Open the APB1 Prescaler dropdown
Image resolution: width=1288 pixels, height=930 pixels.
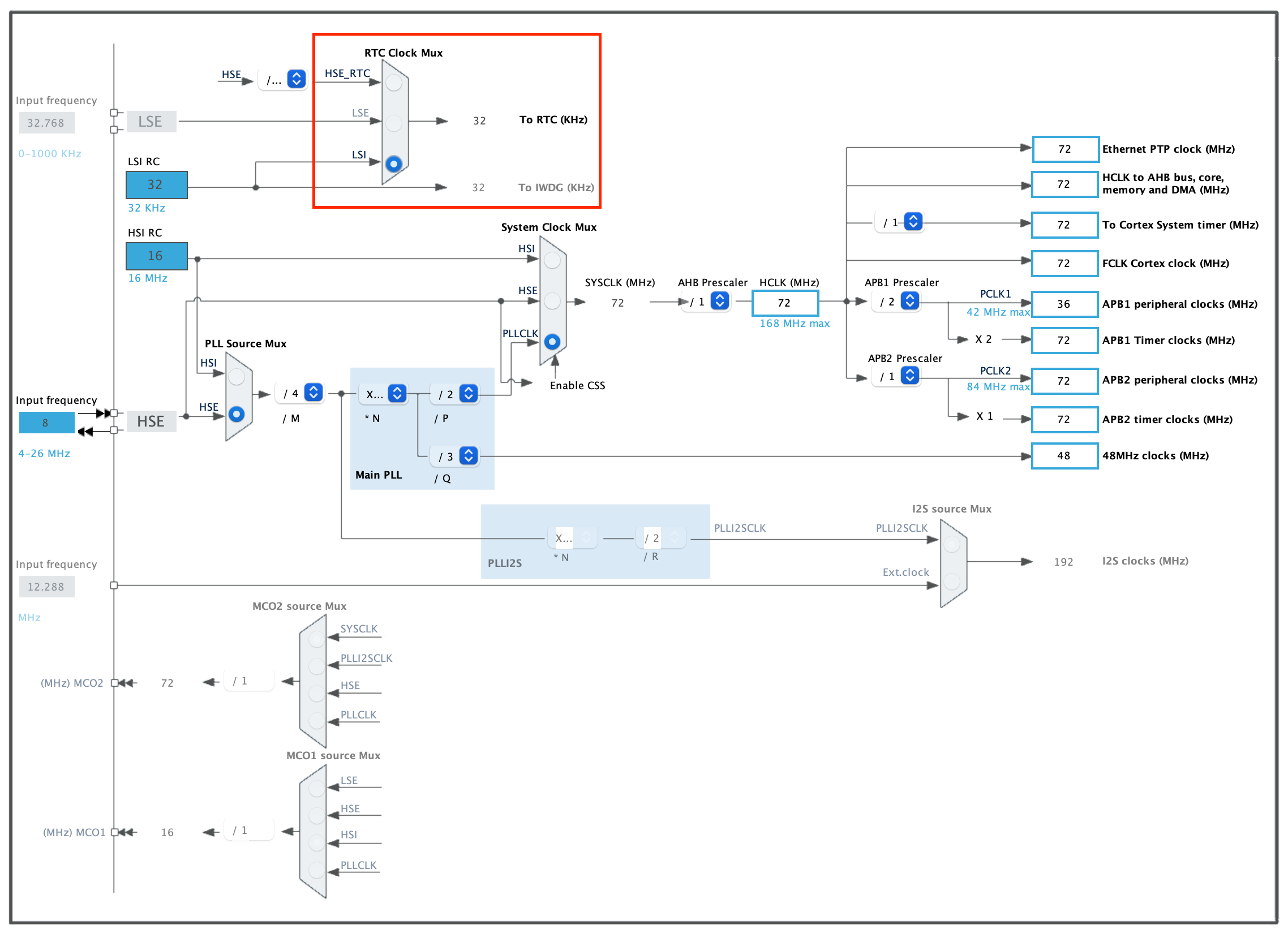pos(909,301)
